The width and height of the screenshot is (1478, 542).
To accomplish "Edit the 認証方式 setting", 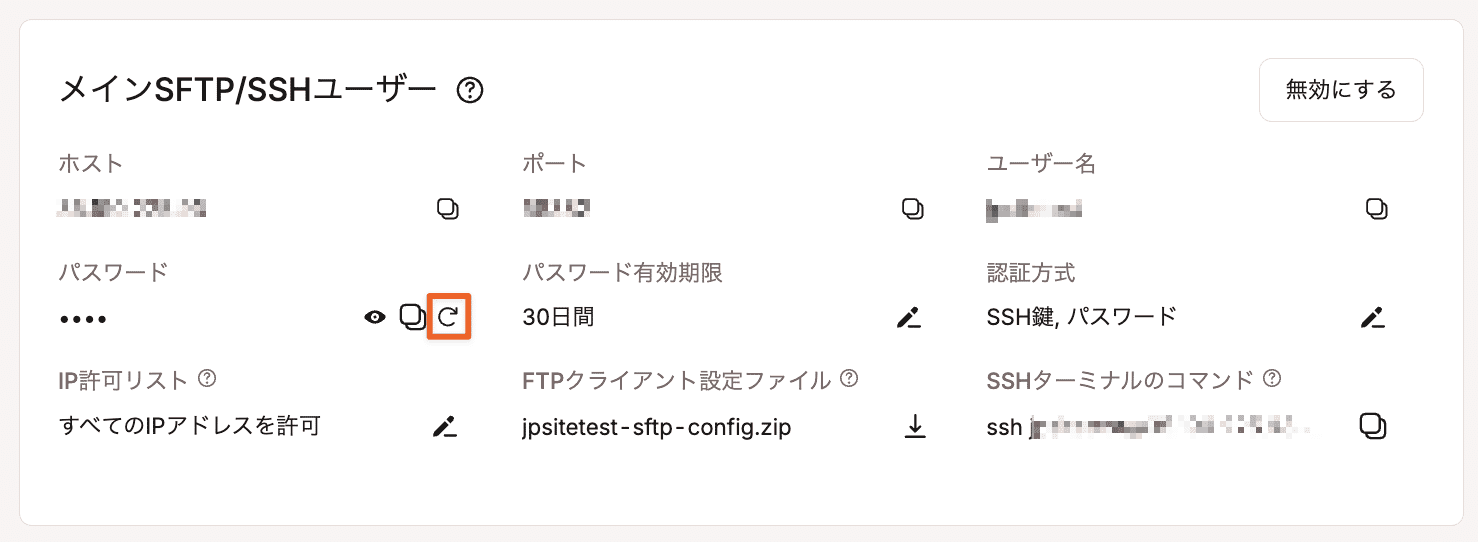I will pos(1373,318).
